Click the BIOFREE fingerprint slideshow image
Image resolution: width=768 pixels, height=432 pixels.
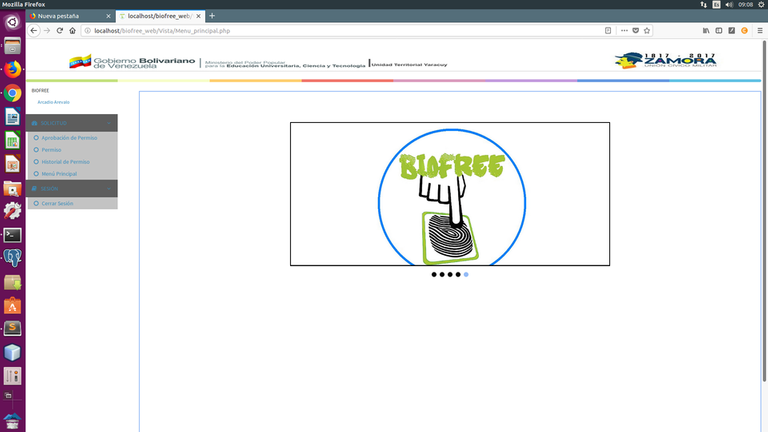[450, 194]
